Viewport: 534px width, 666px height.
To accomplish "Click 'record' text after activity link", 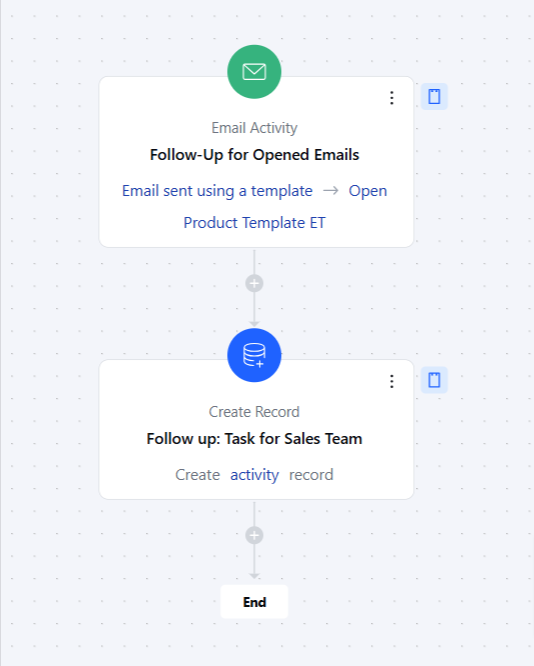I will pyautogui.click(x=311, y=475).
